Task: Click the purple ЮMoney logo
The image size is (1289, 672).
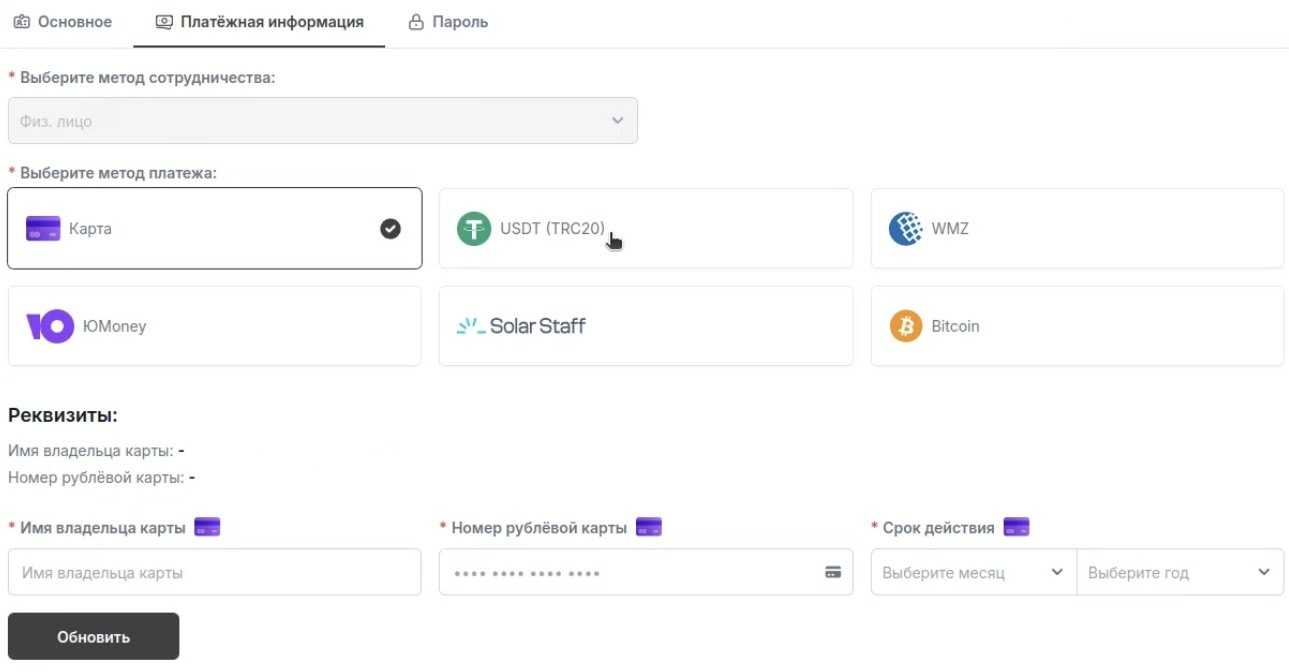Action: (x=50, y=326)
